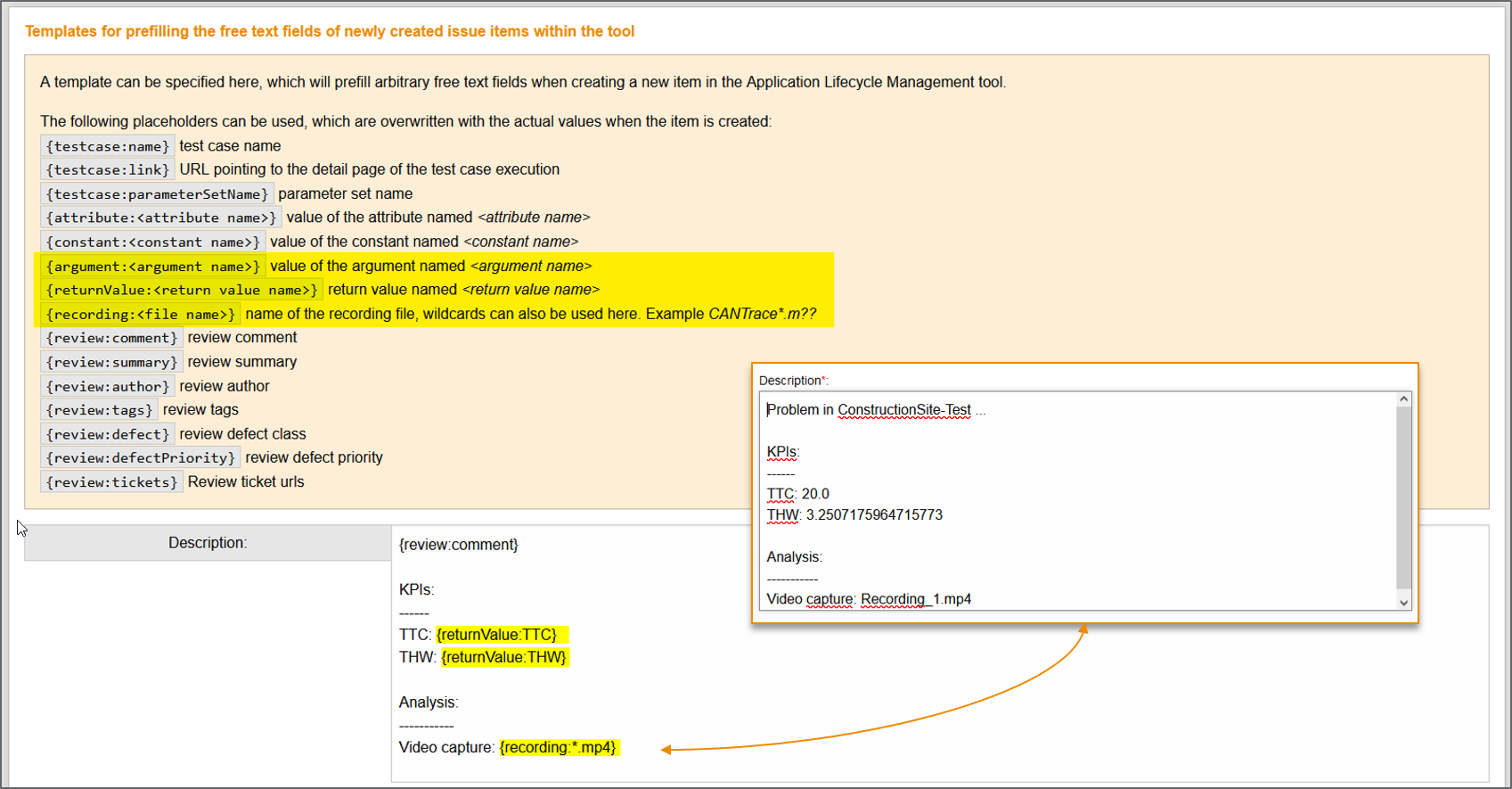Click {returnValue:TTC} in the template field
This screenshot has height=789, width=1512.
(x=496, y=635)
